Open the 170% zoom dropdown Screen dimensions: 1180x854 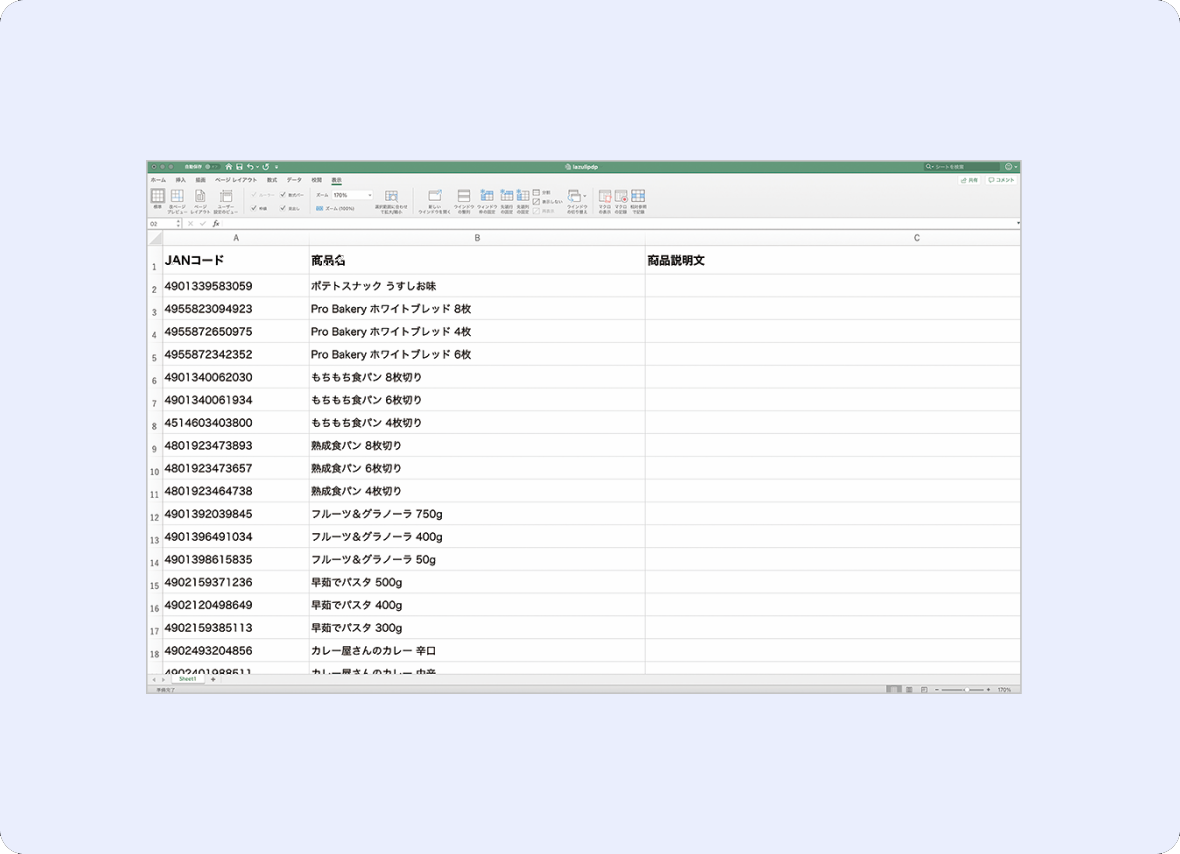(x=369, y=195)
